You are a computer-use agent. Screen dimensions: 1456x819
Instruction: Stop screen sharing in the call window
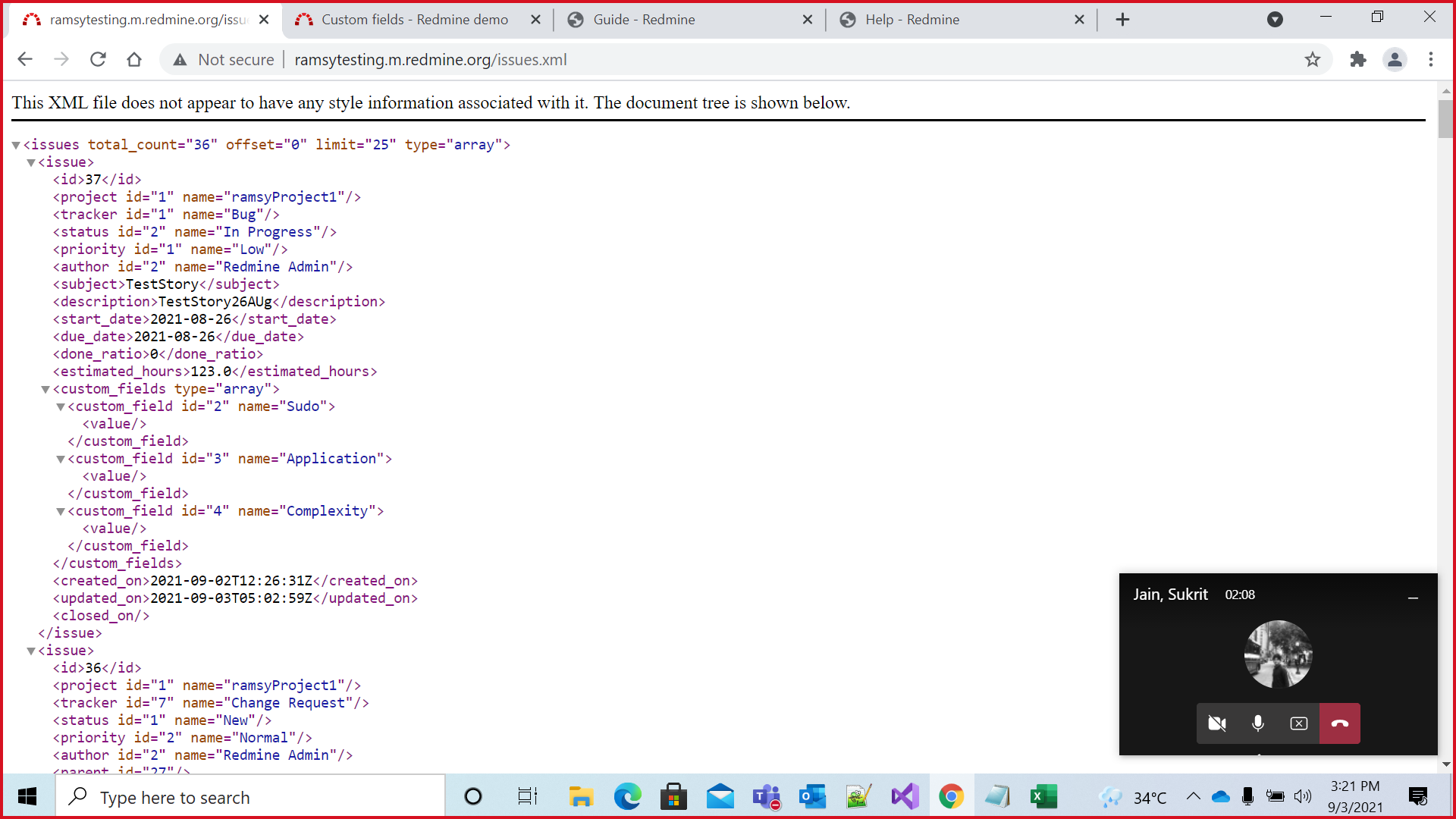pyautogui.click(x=1299, y=723)
